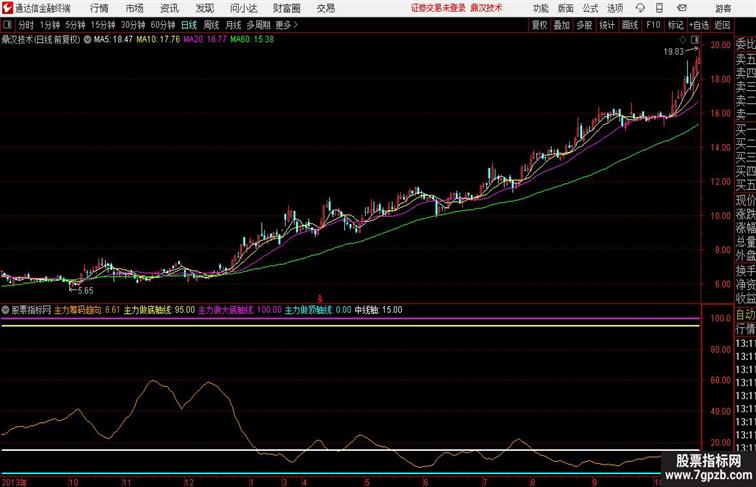Select the 月线 monthly period tab

pos(233,25)
